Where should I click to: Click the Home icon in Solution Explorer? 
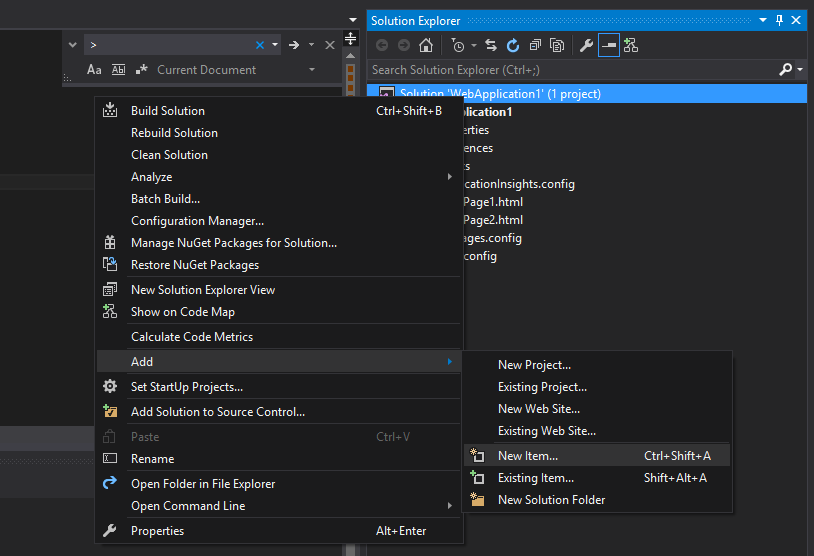[x=426, y=45]
